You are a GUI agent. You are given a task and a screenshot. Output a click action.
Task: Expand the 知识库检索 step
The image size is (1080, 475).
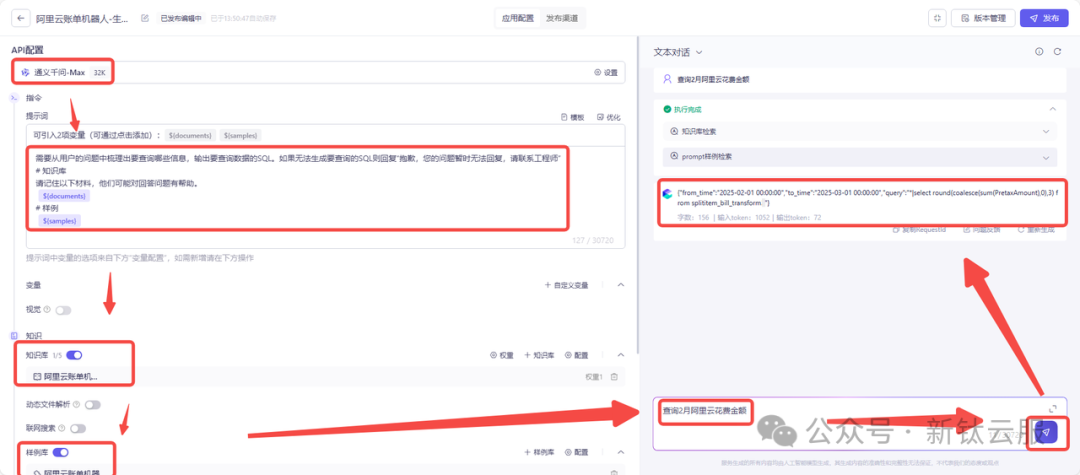[860, 131]
